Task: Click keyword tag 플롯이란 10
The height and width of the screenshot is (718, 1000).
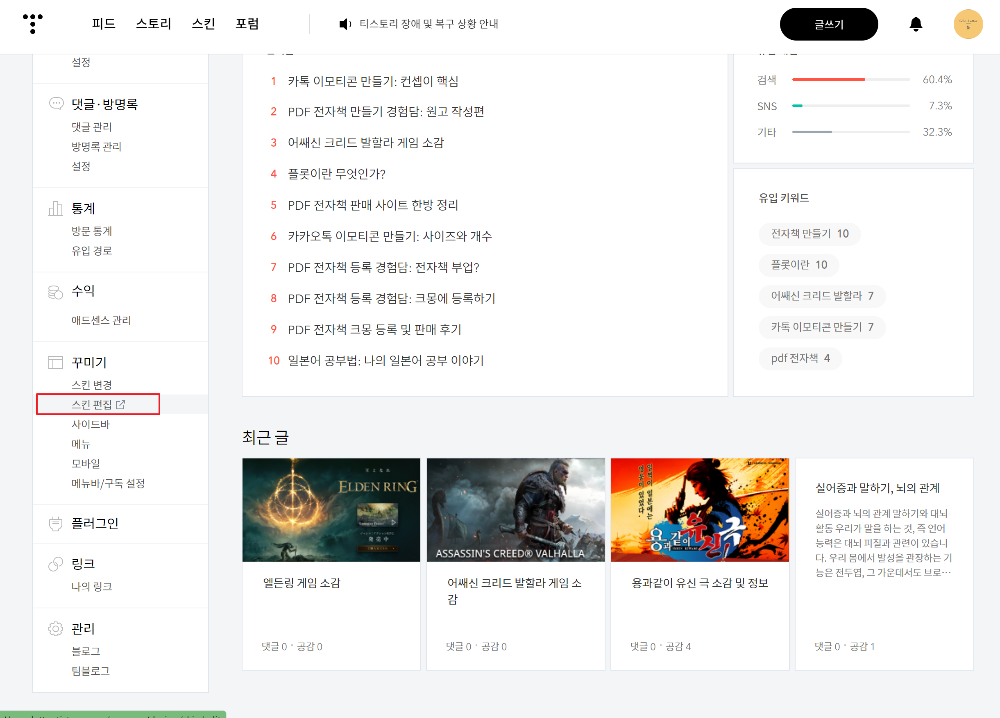Action: tap(798, 265)
